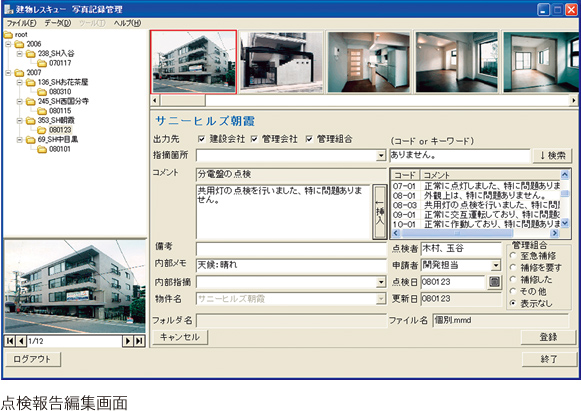The height and width of the screenshot is (411, 581).
Task: Go to next photo in viewer
Action: (128, 341)
